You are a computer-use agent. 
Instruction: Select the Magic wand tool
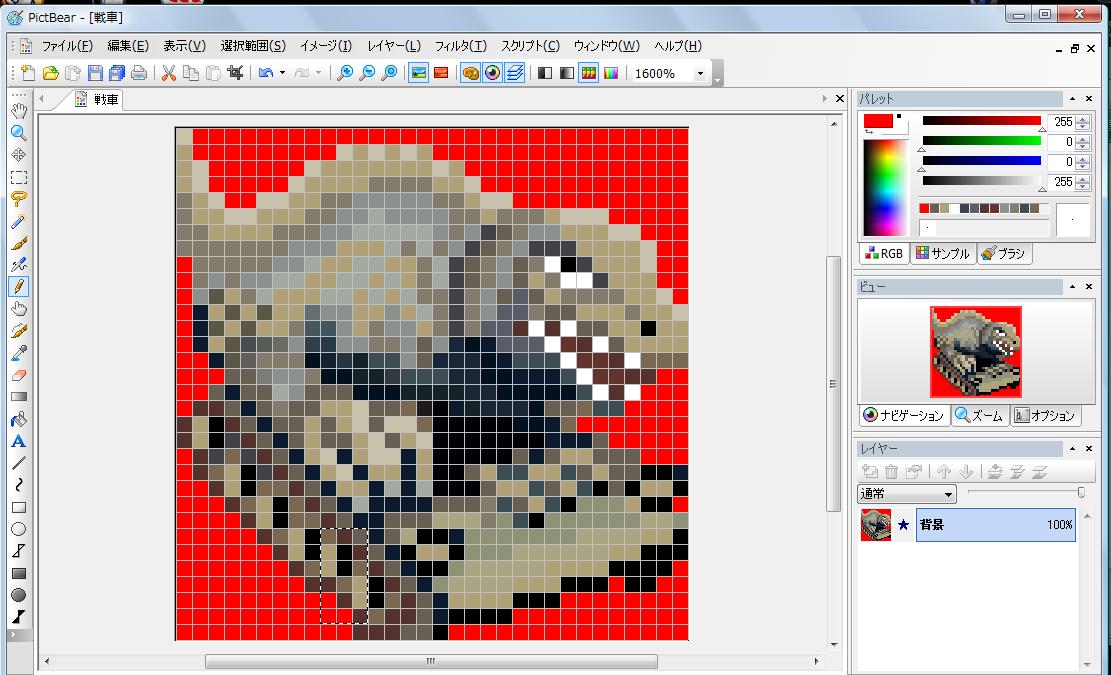coord(19,221)
